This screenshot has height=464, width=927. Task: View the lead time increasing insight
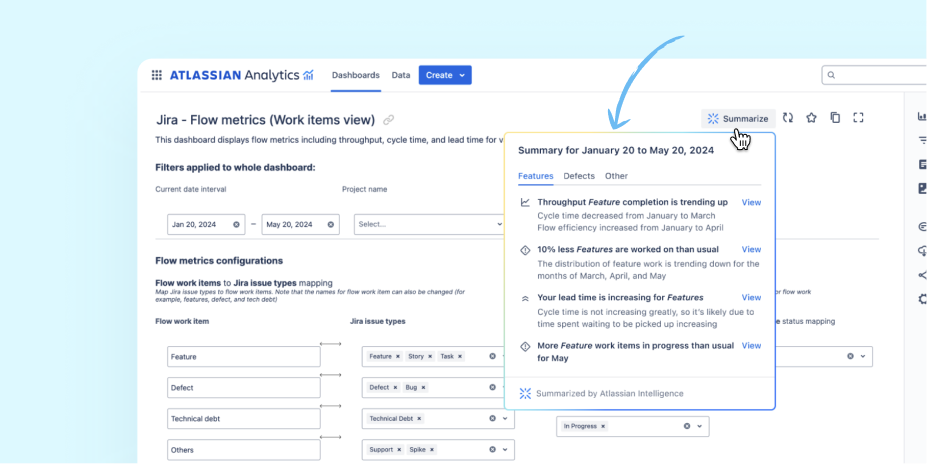(x=751, y=297)
